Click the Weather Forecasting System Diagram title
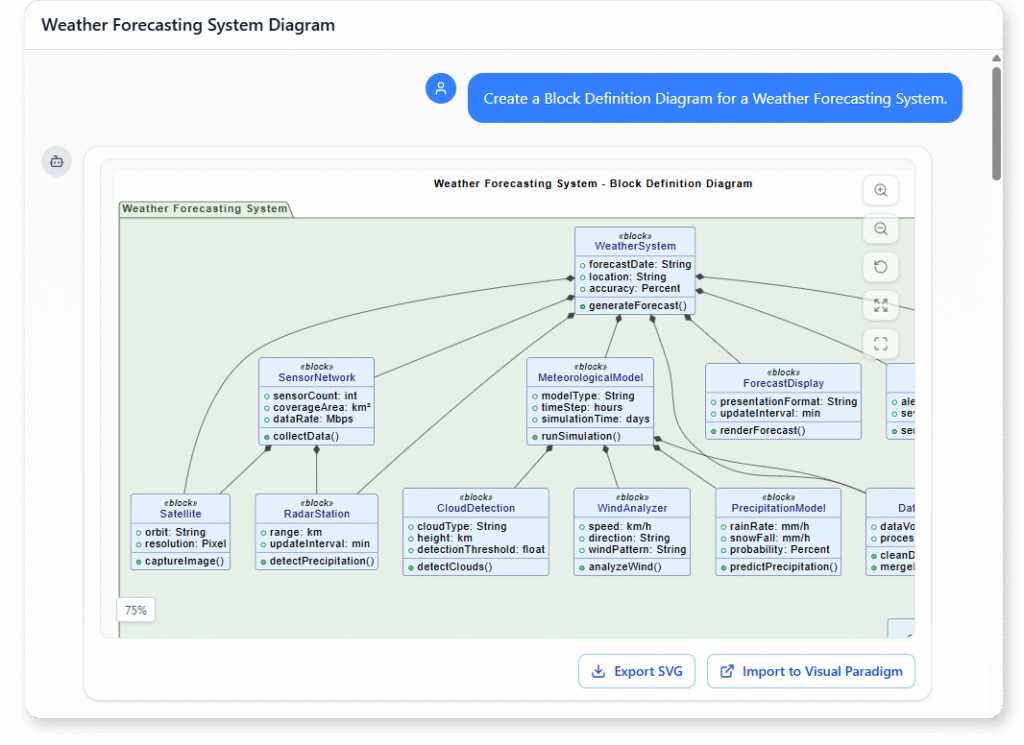 (188, 24)
